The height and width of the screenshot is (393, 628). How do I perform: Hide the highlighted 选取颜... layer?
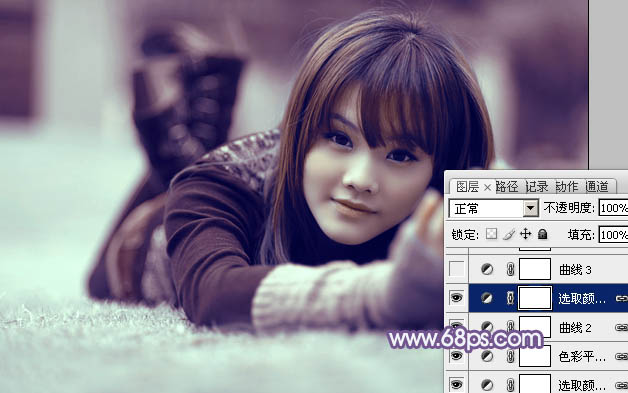point(457,298)
